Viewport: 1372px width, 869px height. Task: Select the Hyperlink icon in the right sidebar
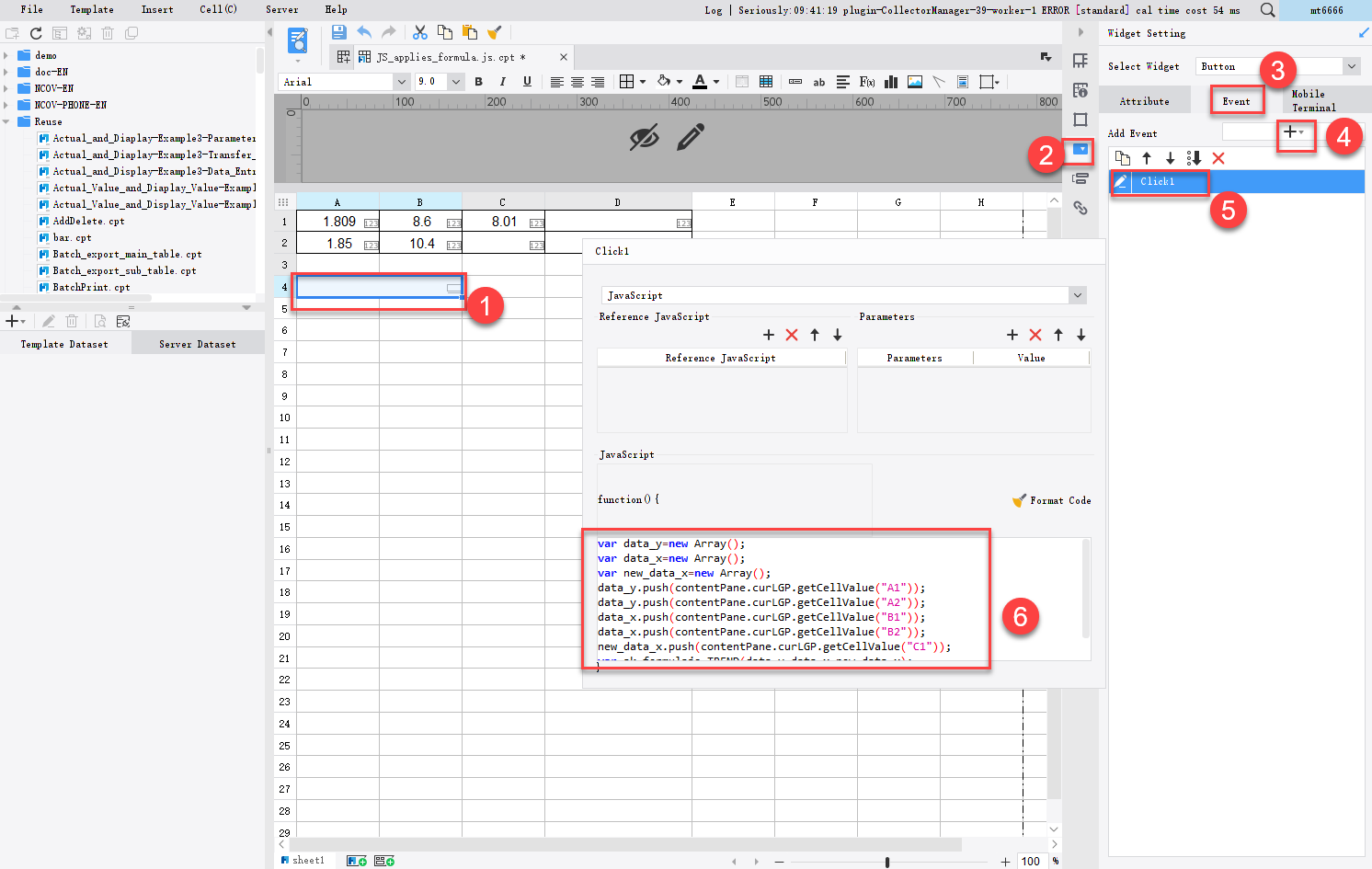[x=1080, y=208]
